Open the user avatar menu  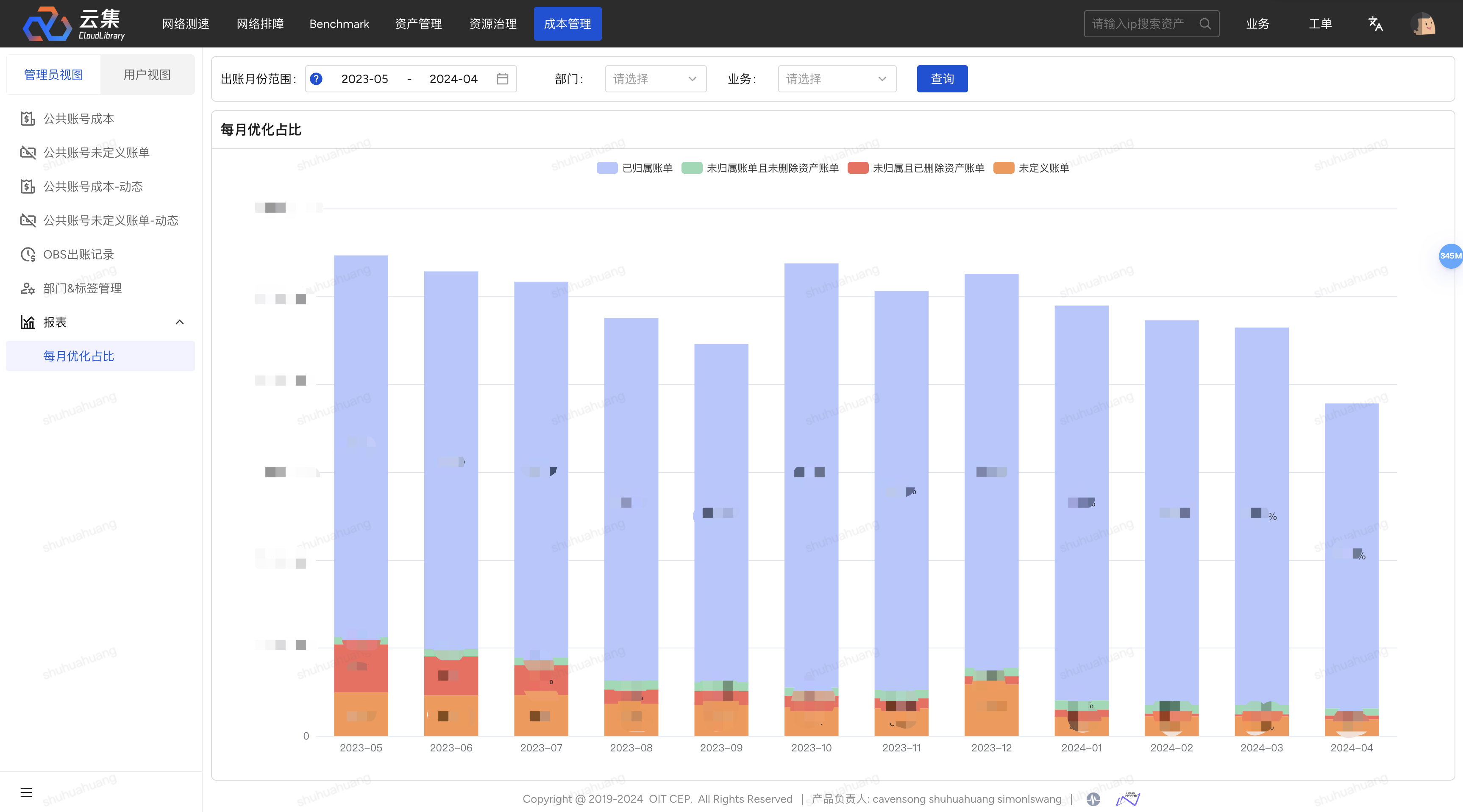click(x=1423, y=24)
